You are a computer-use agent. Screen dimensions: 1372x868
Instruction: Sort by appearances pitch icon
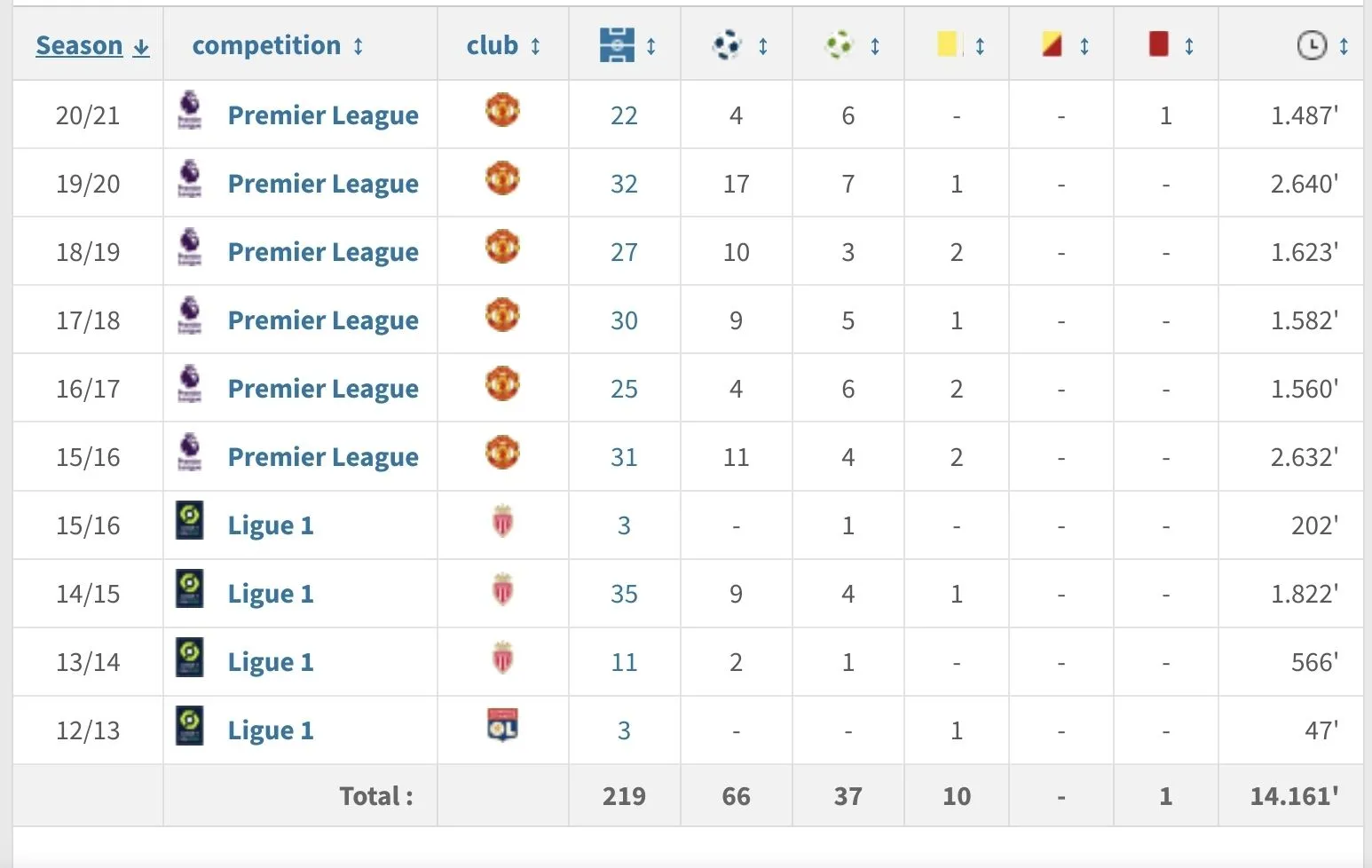tap(618, 45)
